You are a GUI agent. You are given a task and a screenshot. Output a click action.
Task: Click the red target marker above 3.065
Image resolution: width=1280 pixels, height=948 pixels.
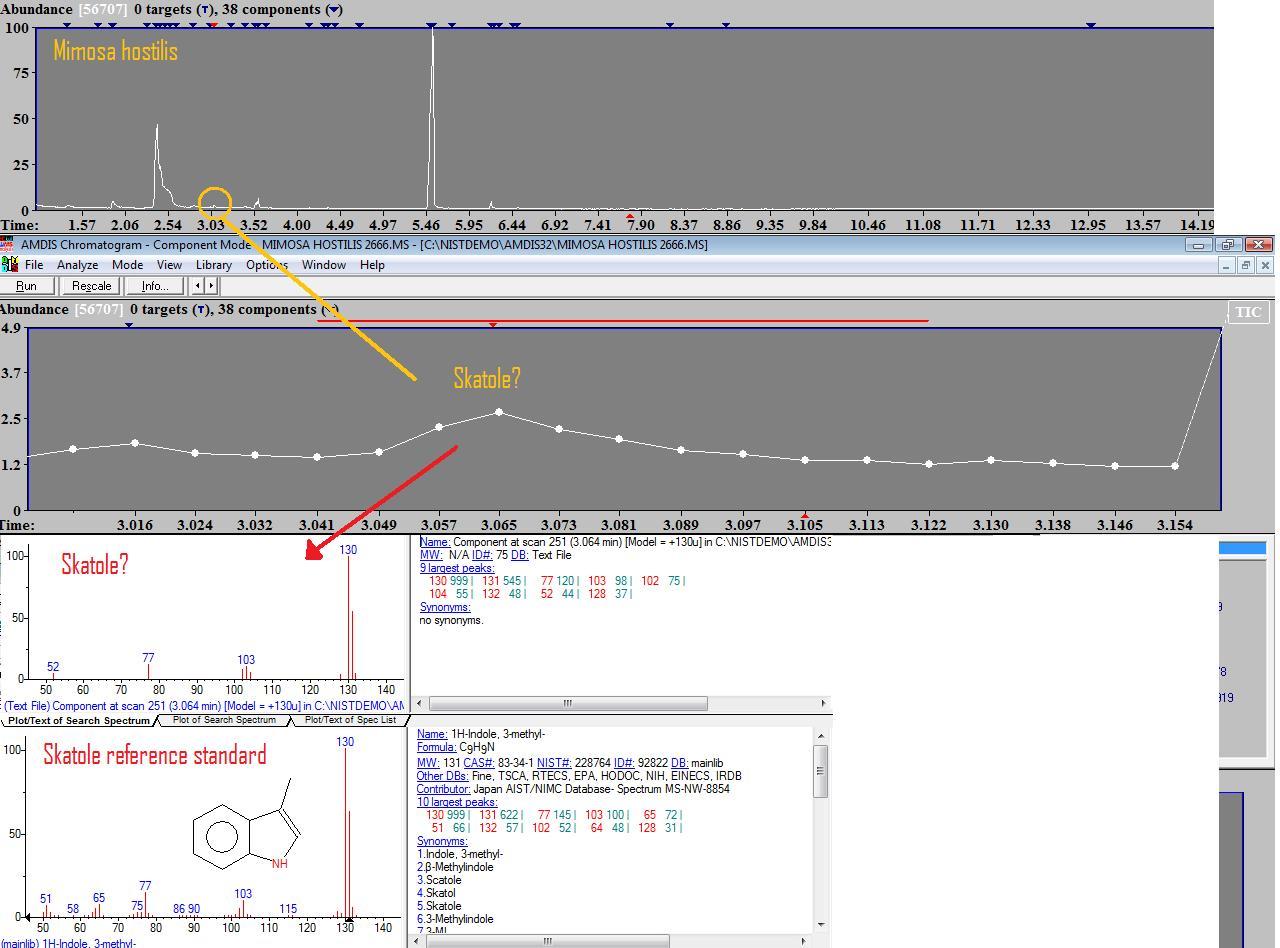[493, 324]
